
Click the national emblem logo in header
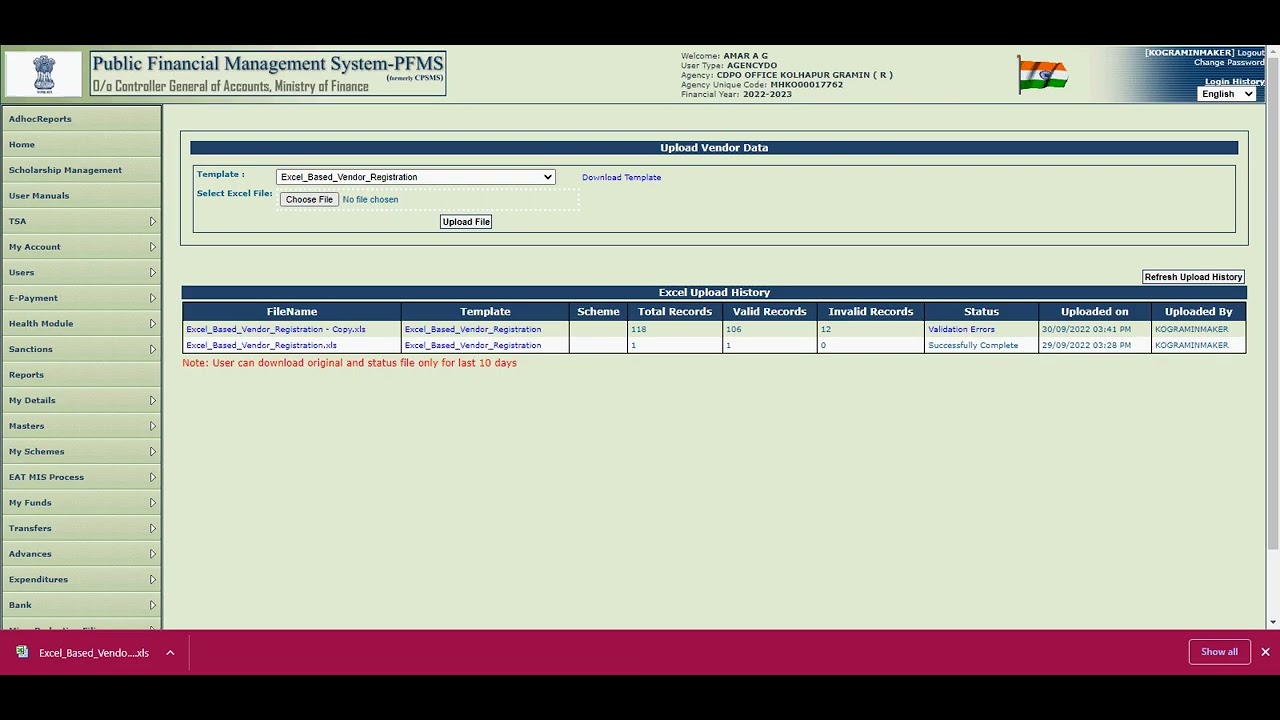[x=44, y=74]
